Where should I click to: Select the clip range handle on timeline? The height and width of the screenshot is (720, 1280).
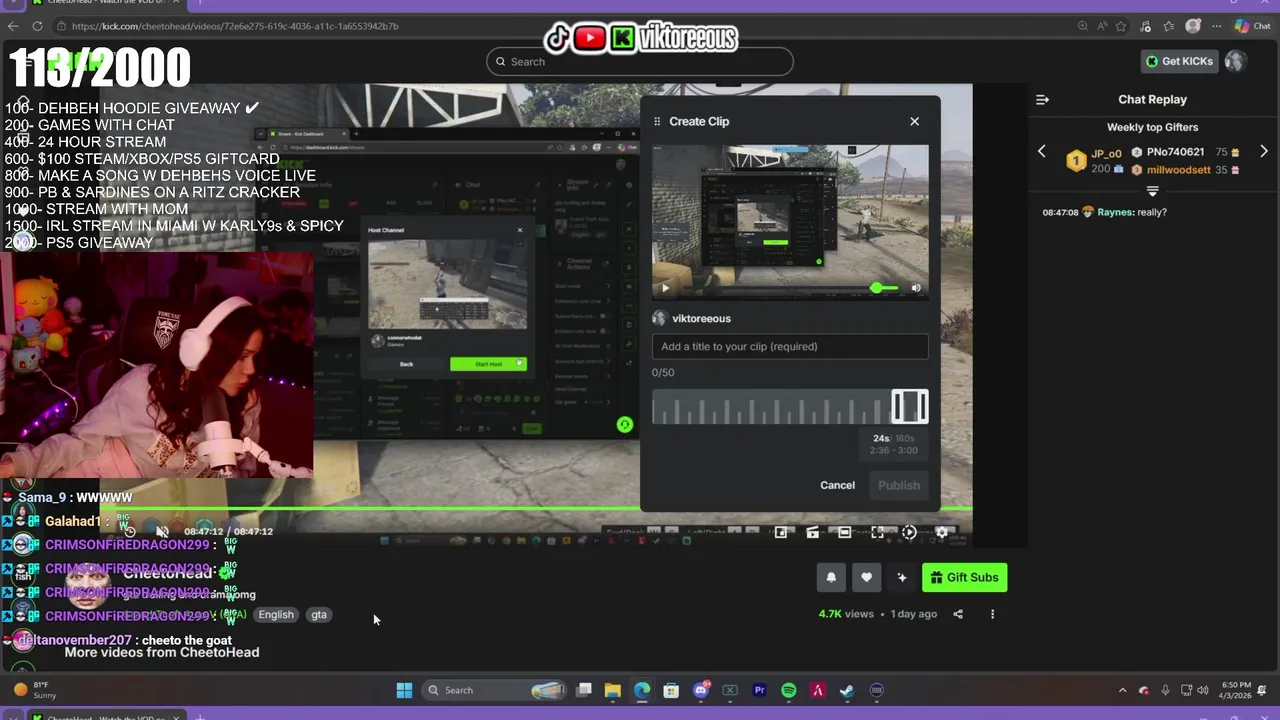(909, 406)
